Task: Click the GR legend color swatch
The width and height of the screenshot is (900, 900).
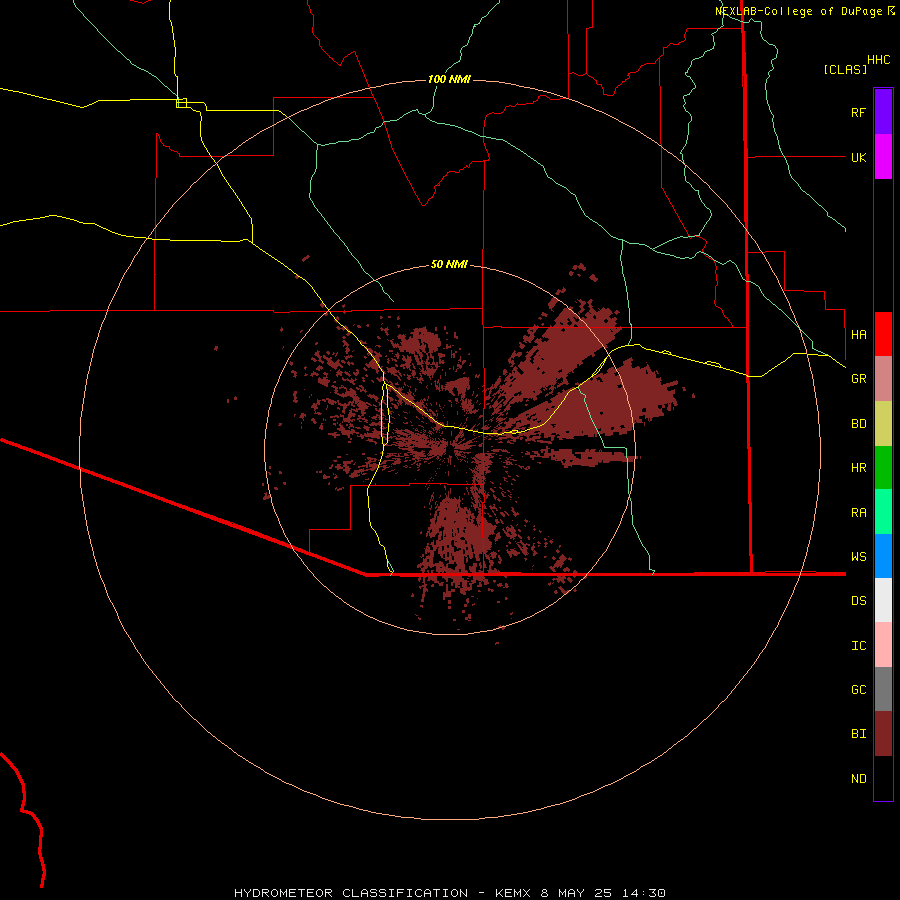Action: 883,378
